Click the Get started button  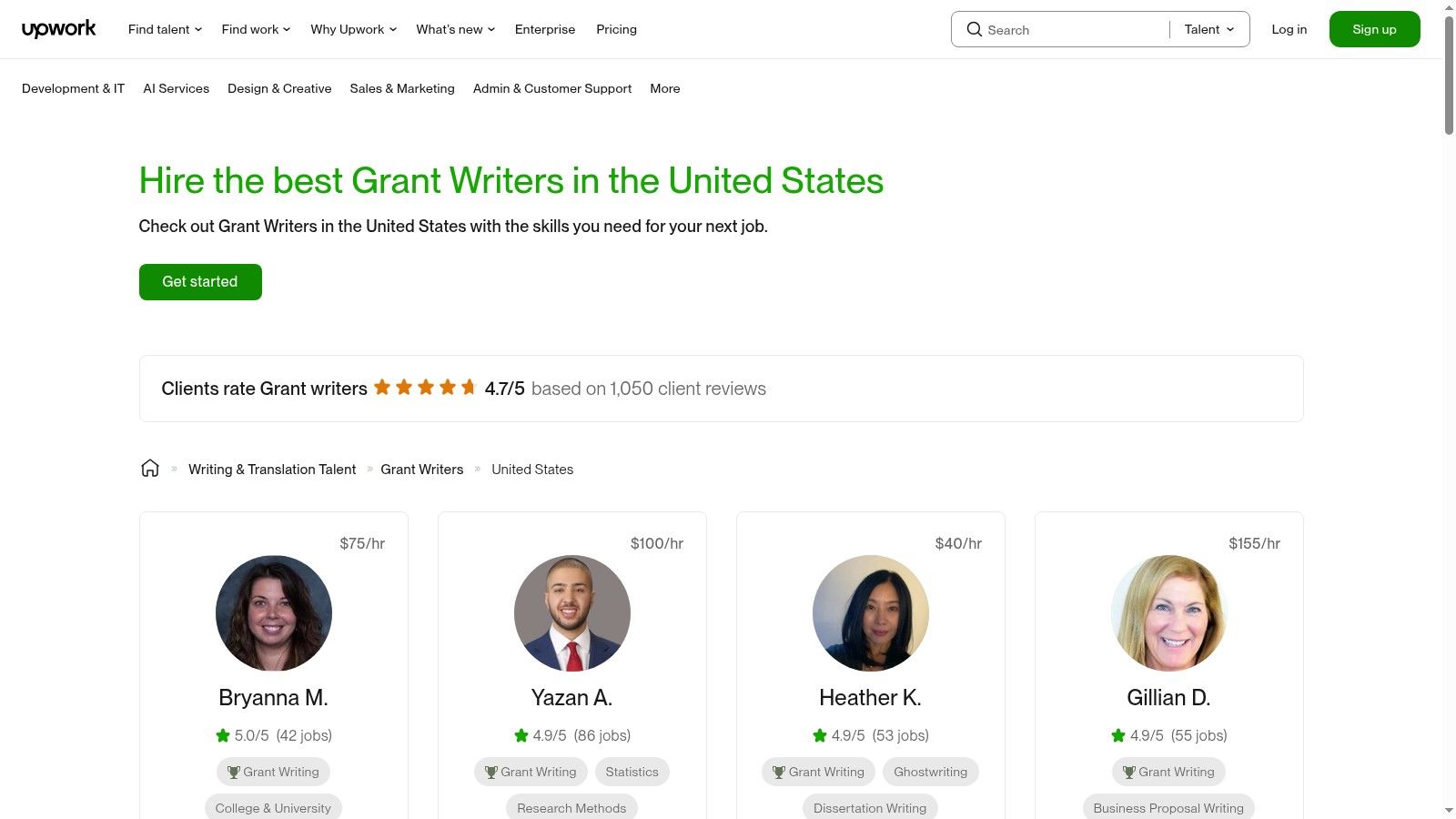[x=200, y=282]
